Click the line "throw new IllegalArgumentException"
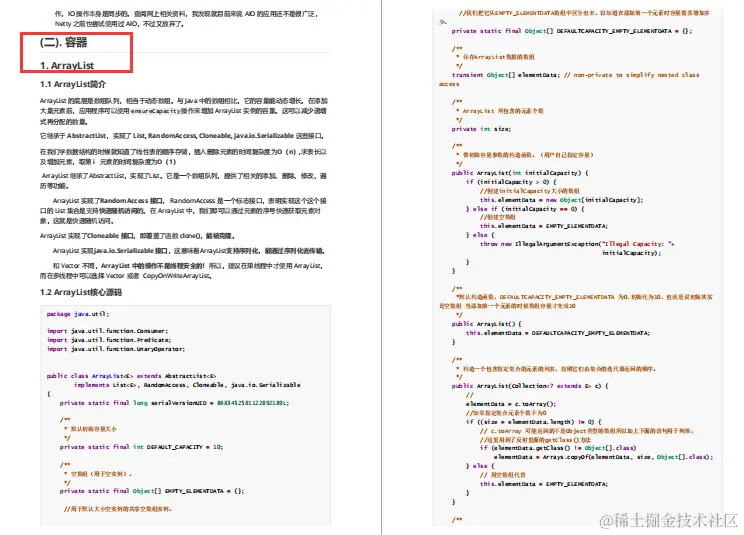This screenshot has width=744, height=535. (x=577, y=244)
